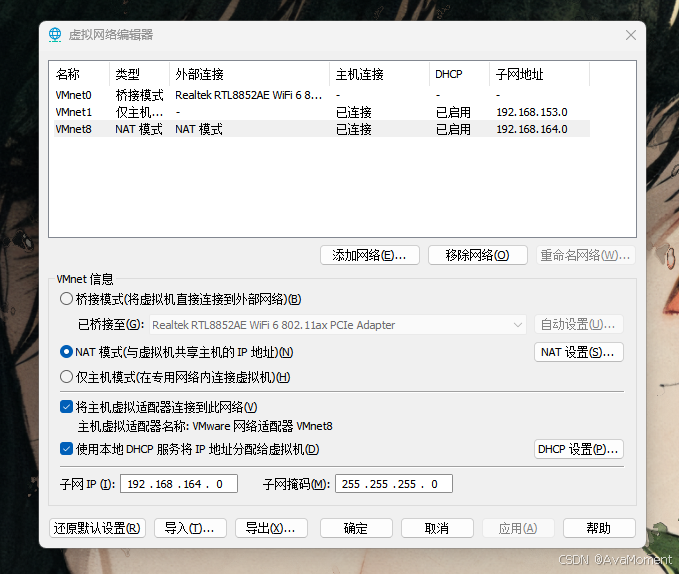This screenshot has height=574, width=679.
Task: Click the 移除网络(O) button
Action: click(478, 255)
